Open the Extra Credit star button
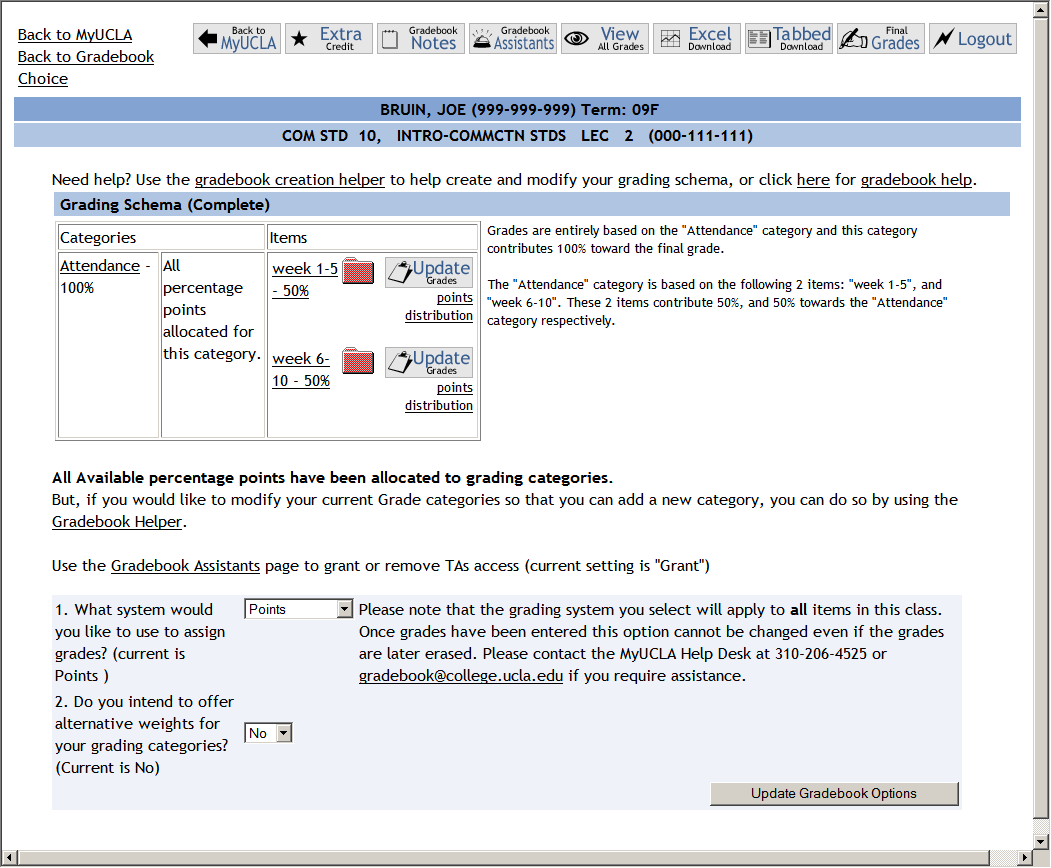 328,39
